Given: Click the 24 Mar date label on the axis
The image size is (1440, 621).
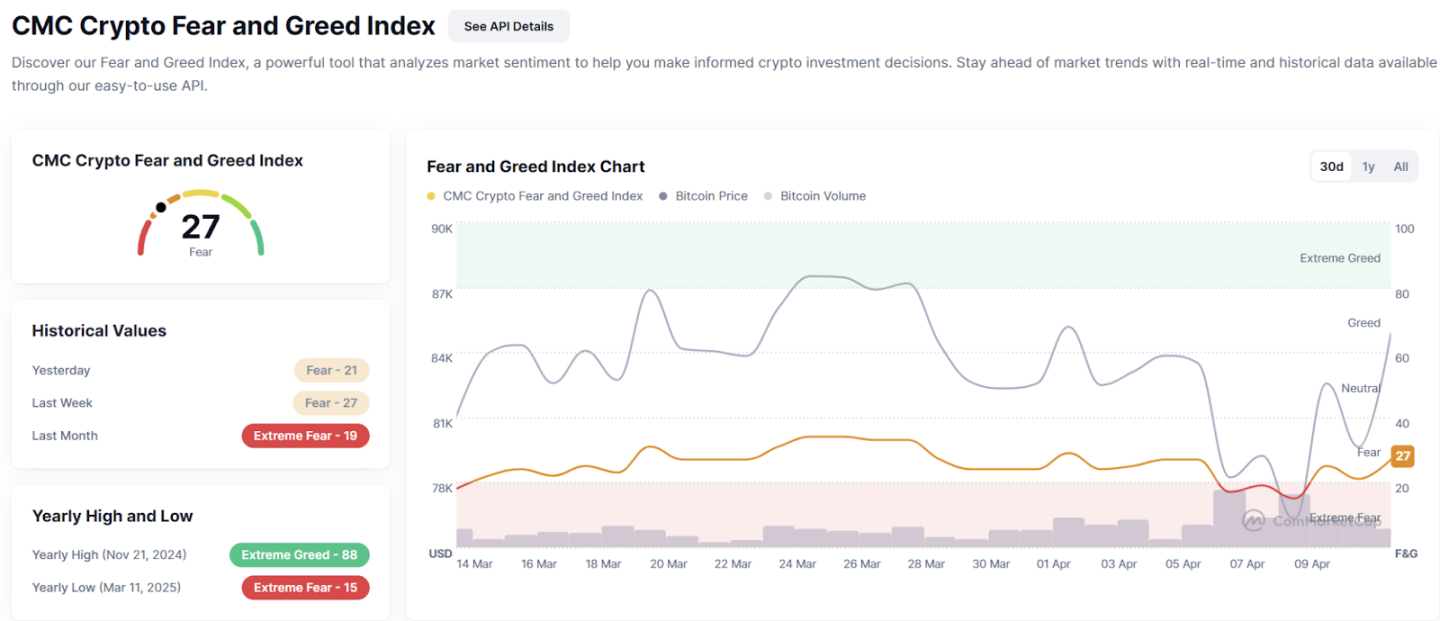Looking at the screenshot, I should tap(797, 564).
